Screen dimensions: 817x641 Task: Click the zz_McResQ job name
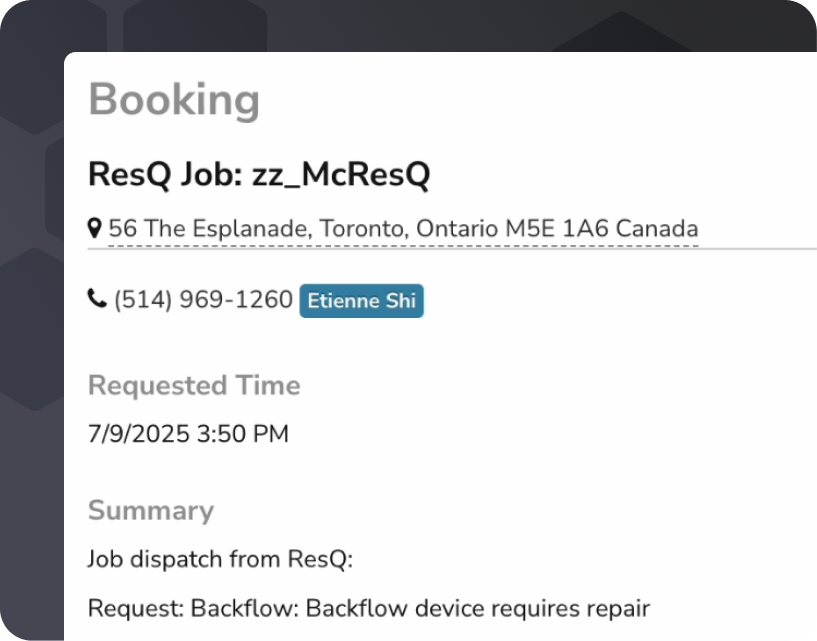pyautogui.click(x=341, y=174)
